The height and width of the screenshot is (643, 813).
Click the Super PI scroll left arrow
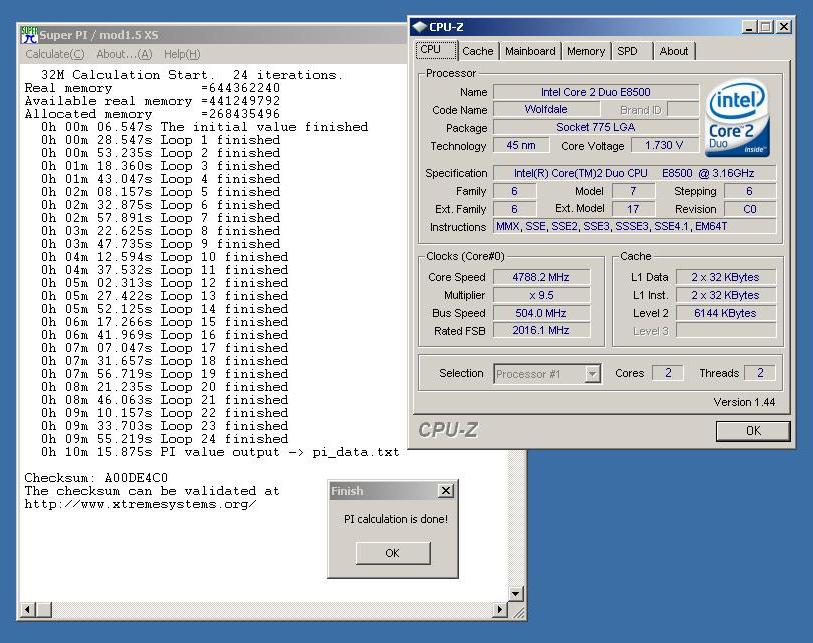27,610
